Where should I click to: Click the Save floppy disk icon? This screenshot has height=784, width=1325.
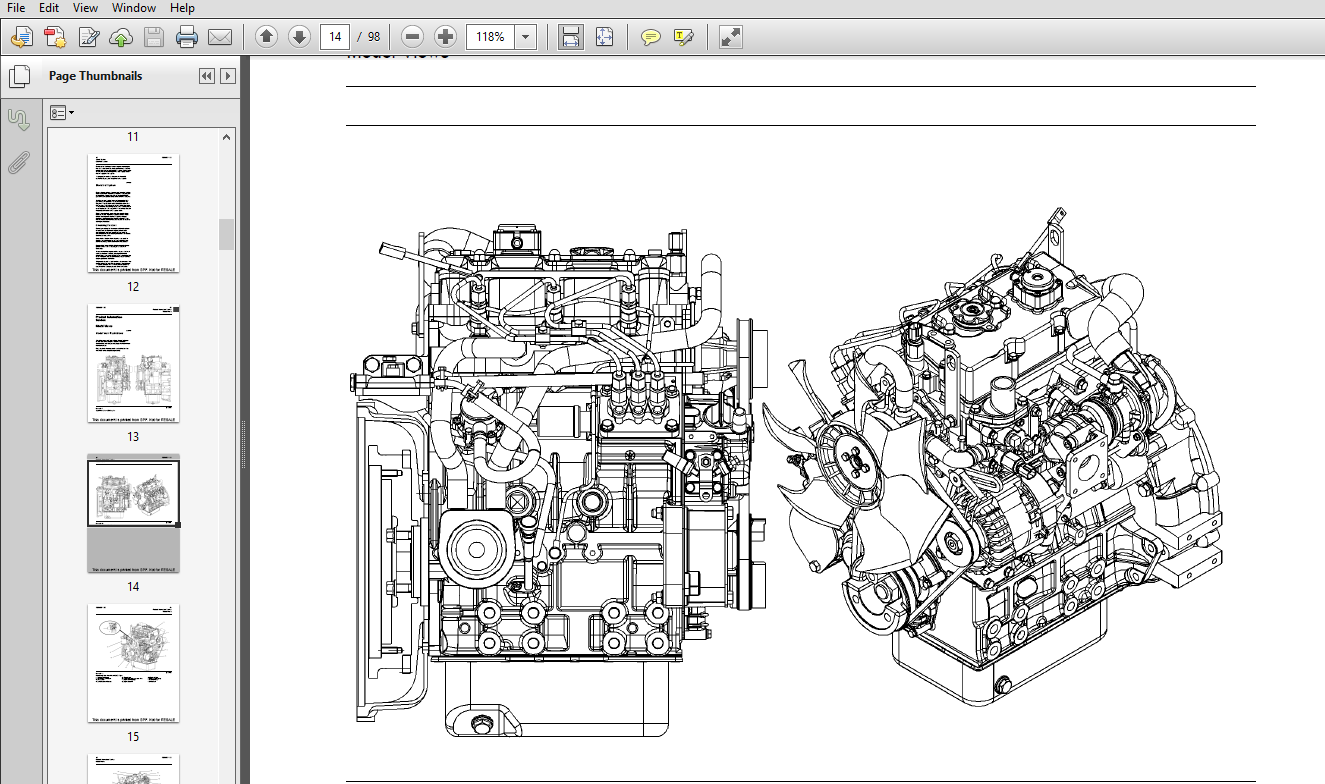click(154, 38)
